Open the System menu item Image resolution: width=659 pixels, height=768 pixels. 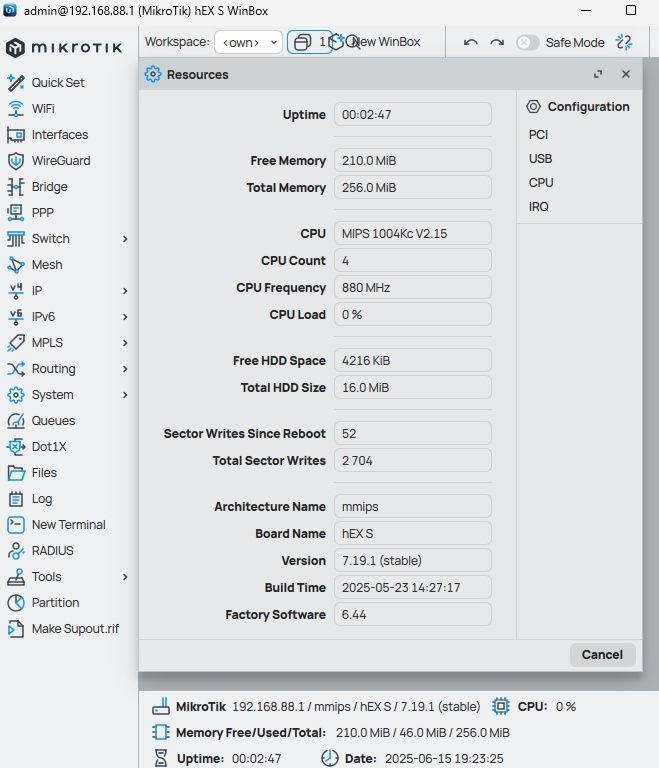click(x=52, y=394)
